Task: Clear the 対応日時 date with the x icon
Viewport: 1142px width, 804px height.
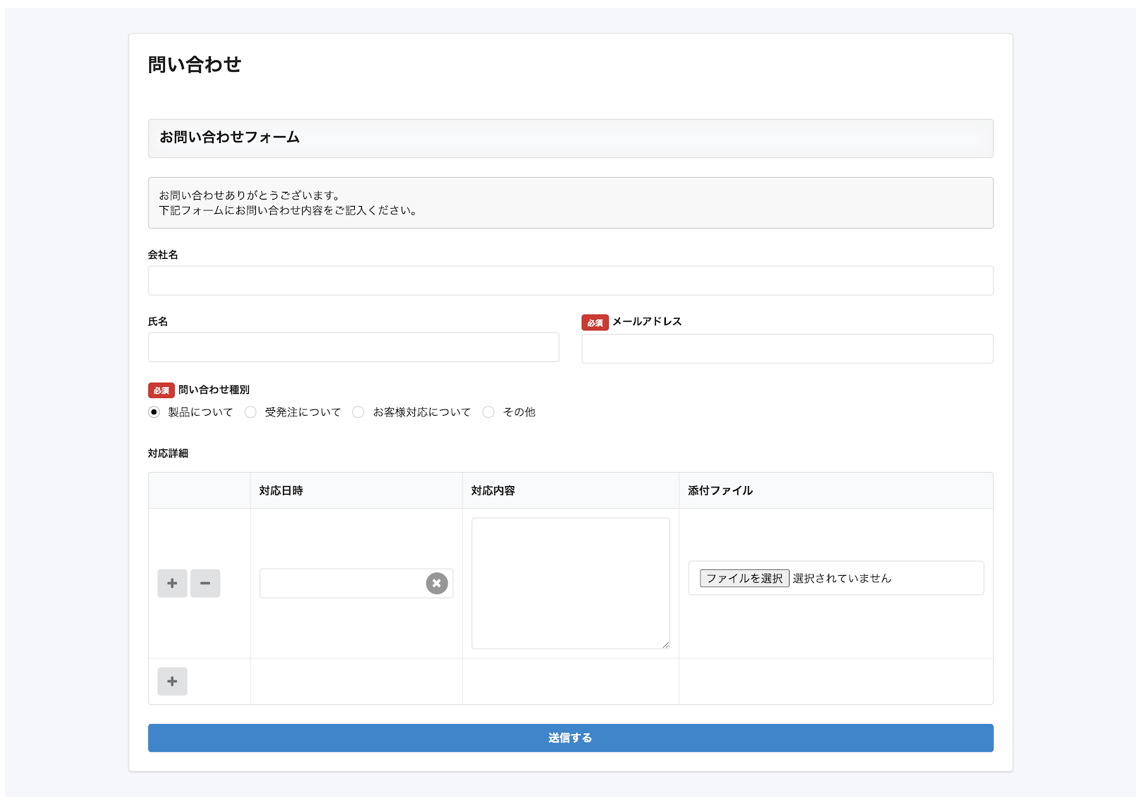Action: (437, 583)
